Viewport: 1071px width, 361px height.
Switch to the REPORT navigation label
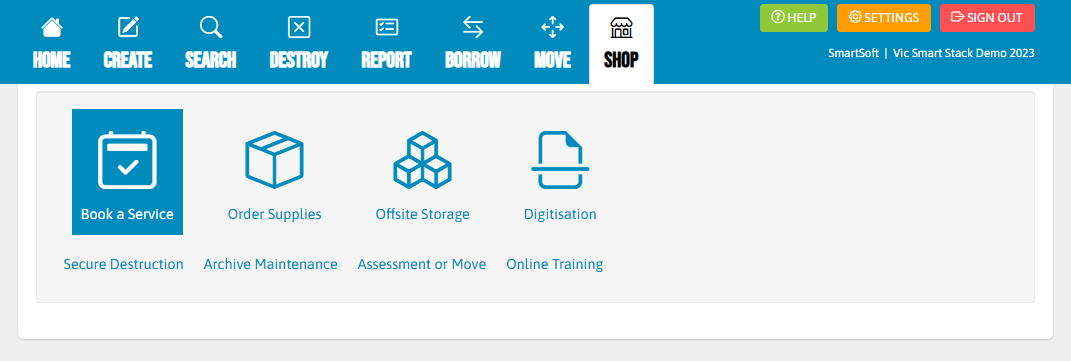pyautogui.click(x=387, y=60)
